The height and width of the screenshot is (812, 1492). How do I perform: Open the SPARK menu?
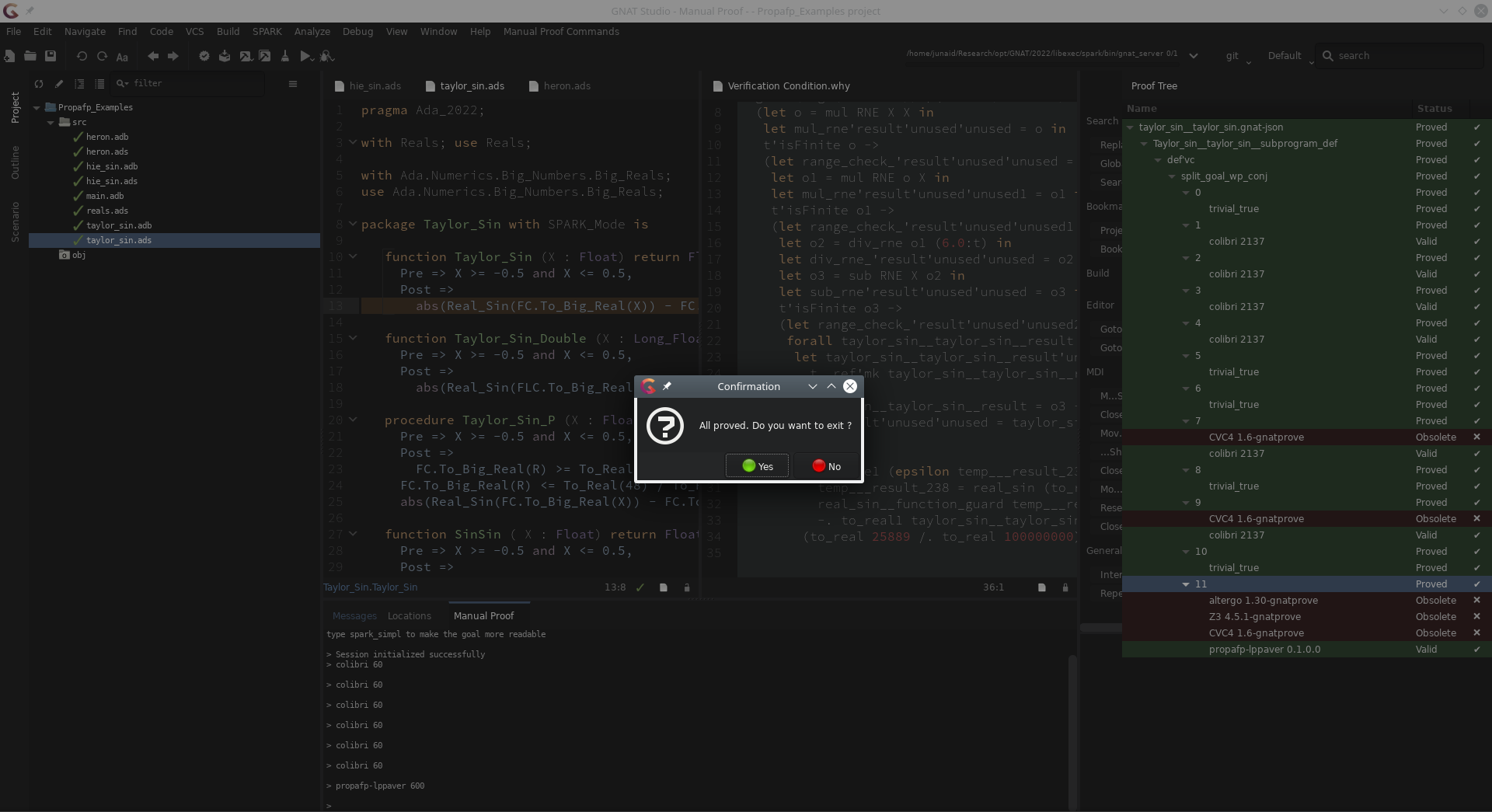point(267,32)
